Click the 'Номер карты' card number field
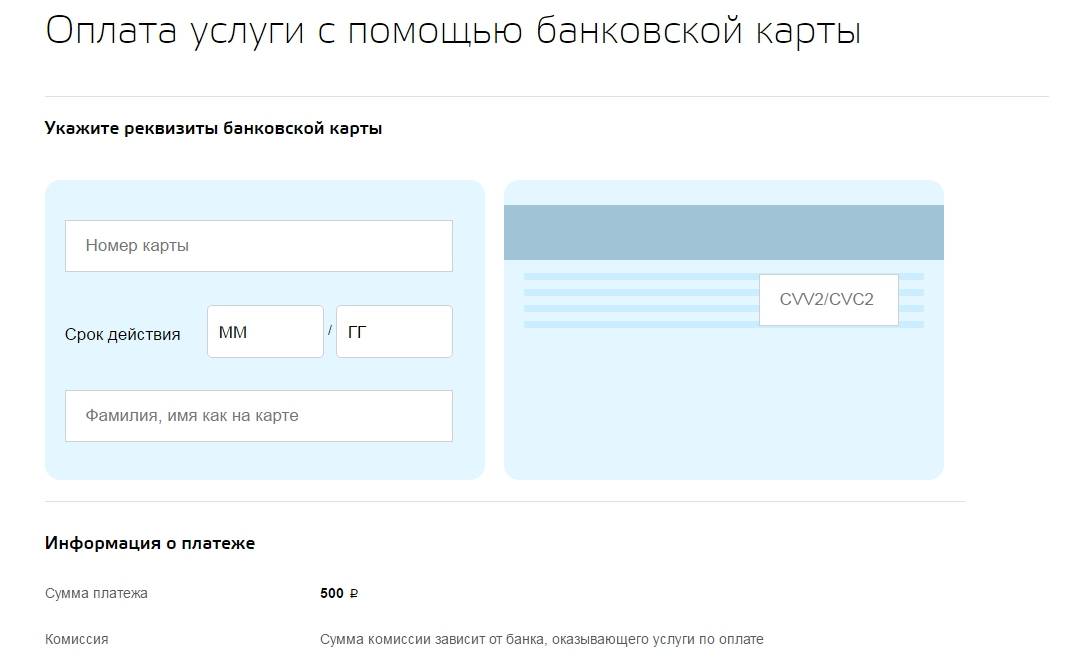Screen dimensions: 1078x665 (x=258, y=246)
